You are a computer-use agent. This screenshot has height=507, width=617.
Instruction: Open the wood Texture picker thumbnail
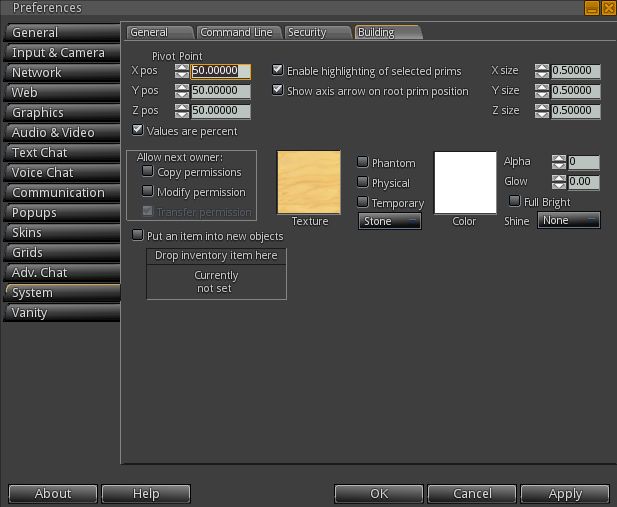pos(309,182)
